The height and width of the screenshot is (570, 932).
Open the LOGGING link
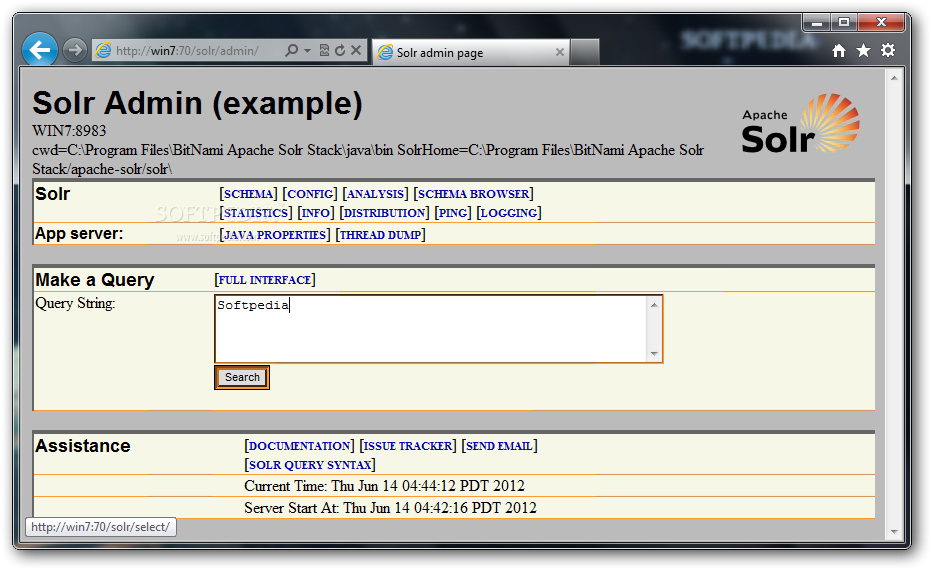[509, 213]
